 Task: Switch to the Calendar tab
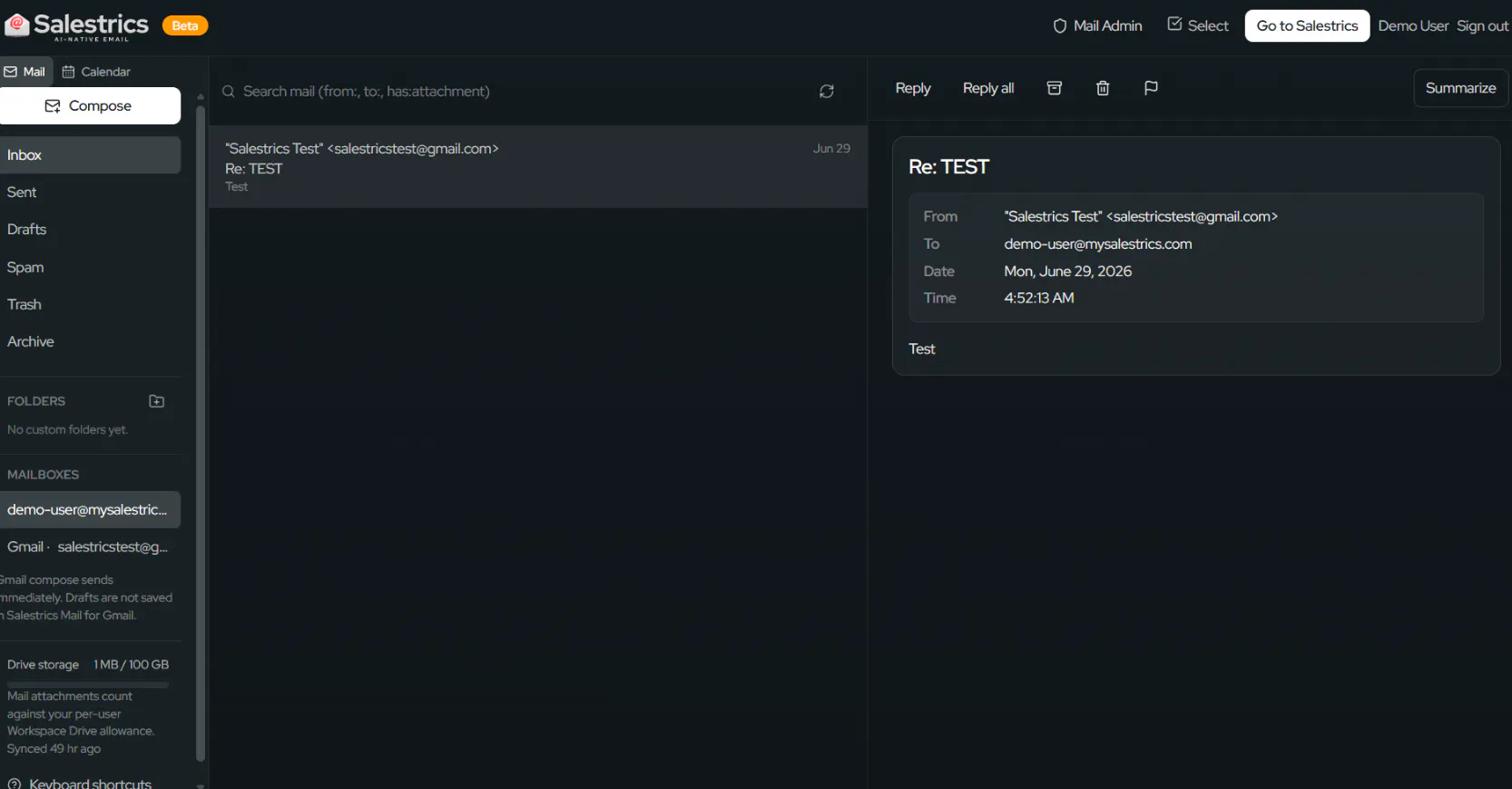point(96,72)
